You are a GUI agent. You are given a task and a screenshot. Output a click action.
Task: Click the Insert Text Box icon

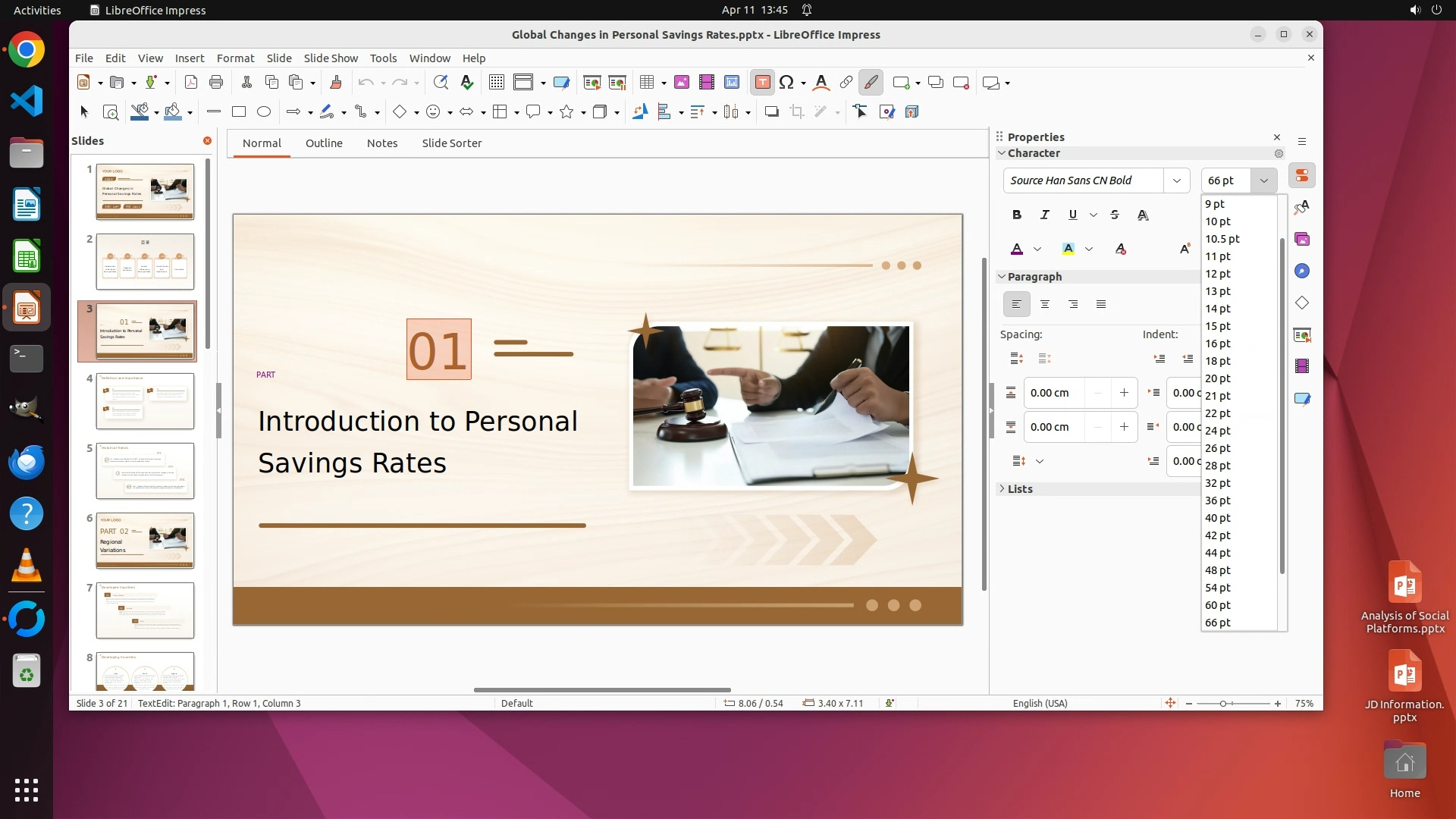pyautogui.click(x=763, y=83)
